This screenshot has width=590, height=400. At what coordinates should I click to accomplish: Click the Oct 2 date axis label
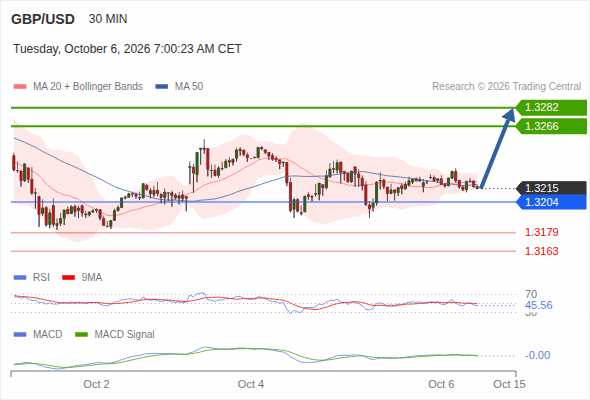point(96,384)
